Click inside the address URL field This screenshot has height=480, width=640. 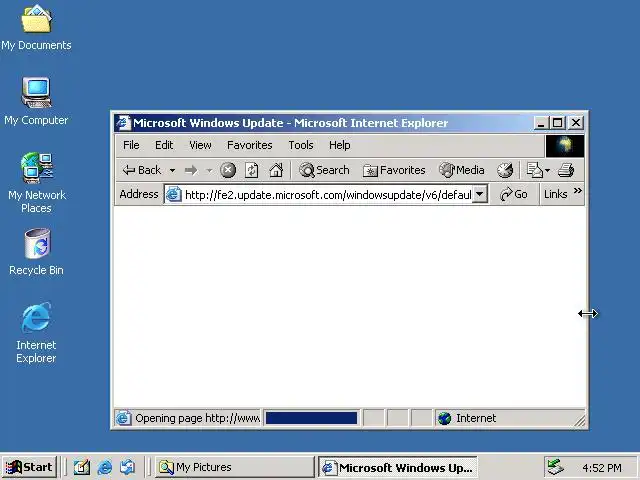(x=328, y=195)
